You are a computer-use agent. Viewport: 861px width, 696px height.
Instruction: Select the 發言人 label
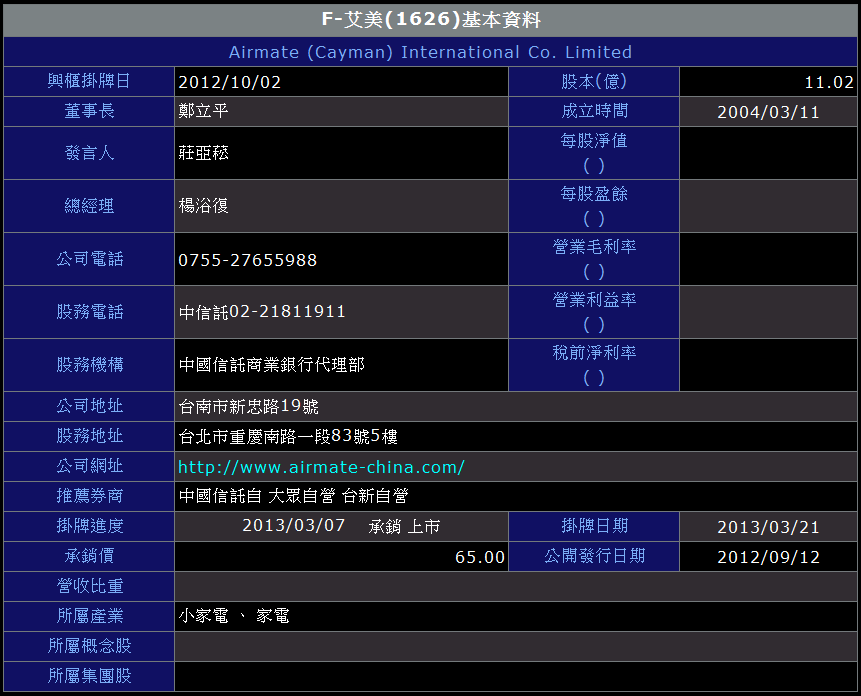point(89,153)
